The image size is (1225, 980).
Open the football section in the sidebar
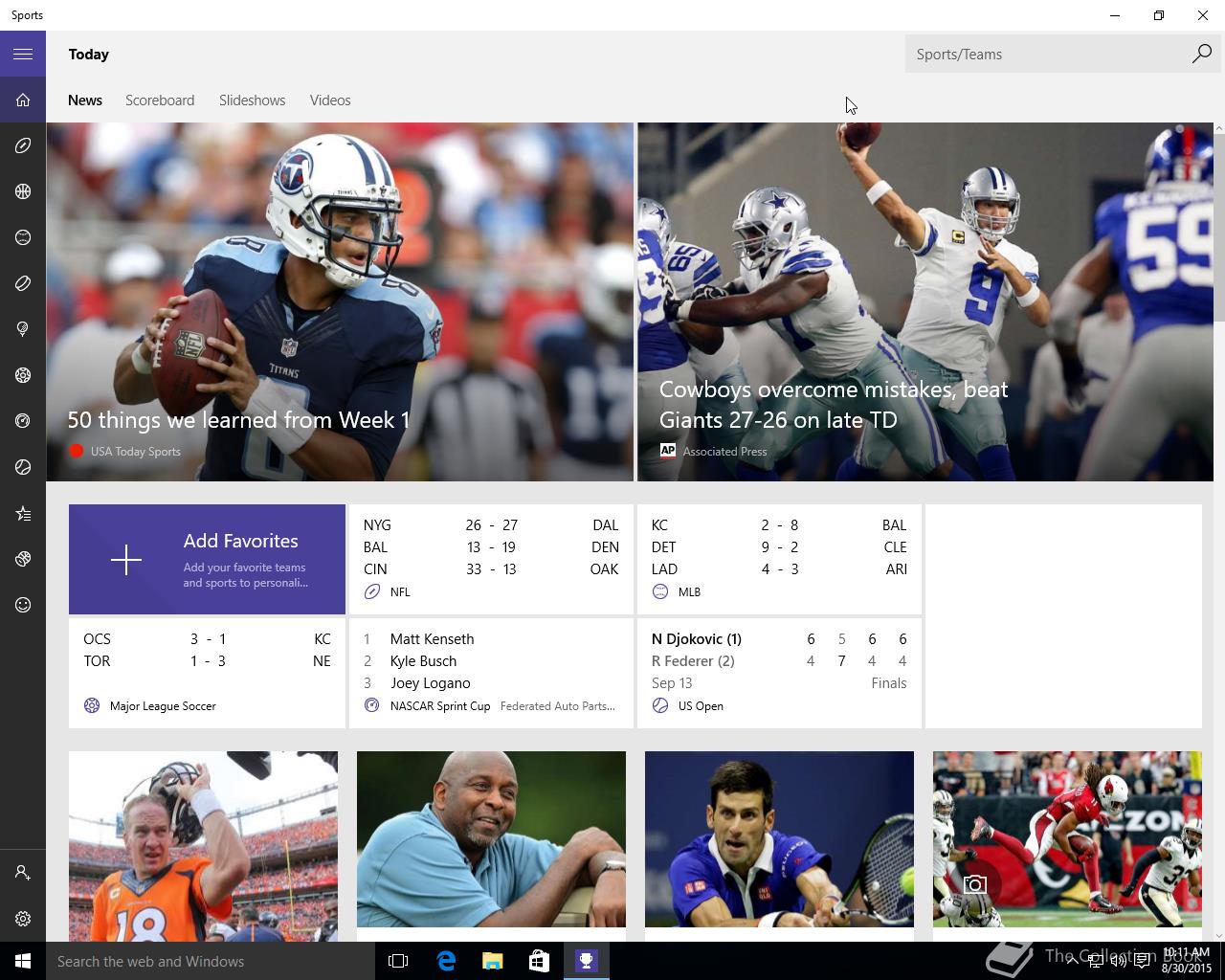(x=23, y=145)
